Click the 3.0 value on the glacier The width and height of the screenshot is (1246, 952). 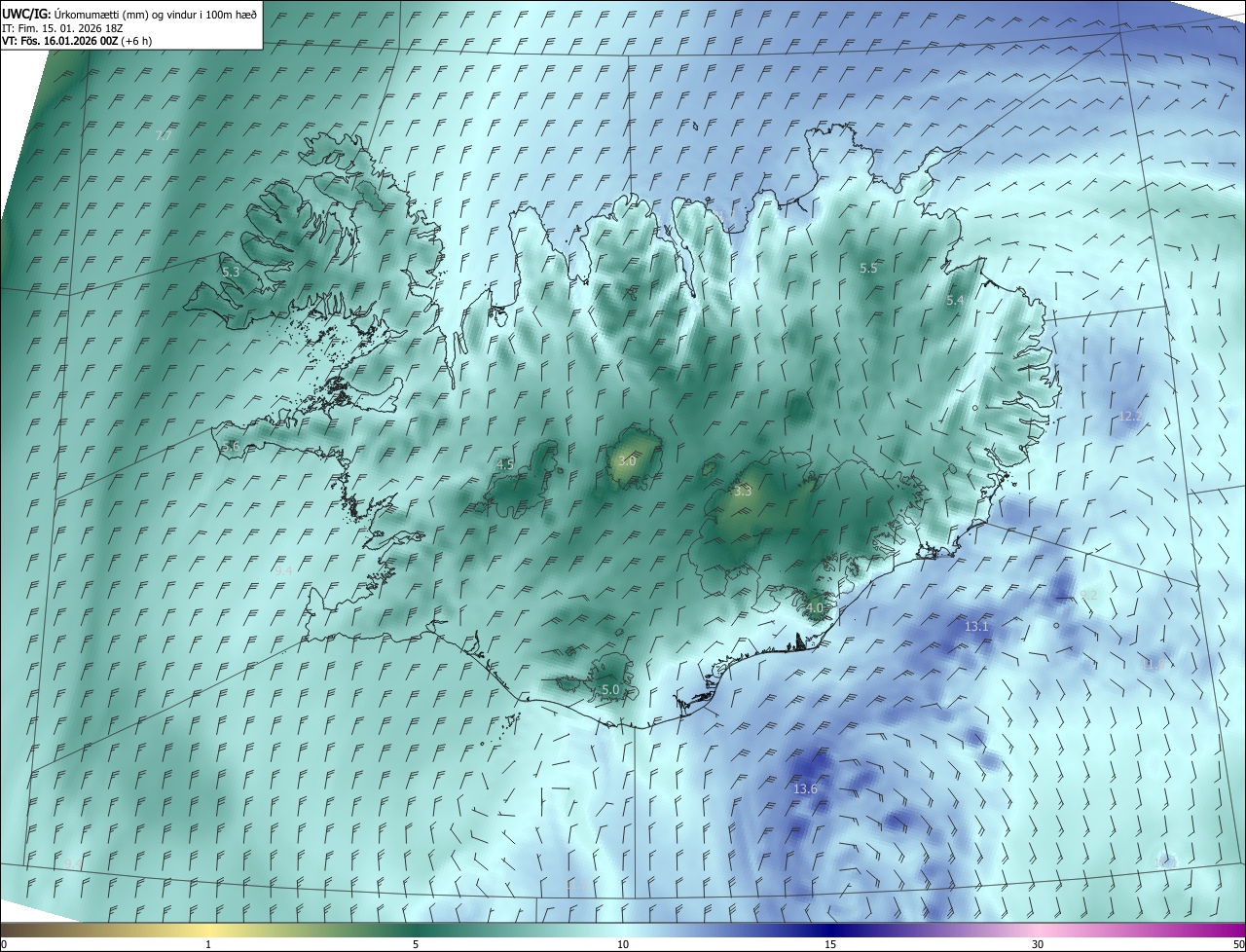pyautogui.click(x=627, y=461)
